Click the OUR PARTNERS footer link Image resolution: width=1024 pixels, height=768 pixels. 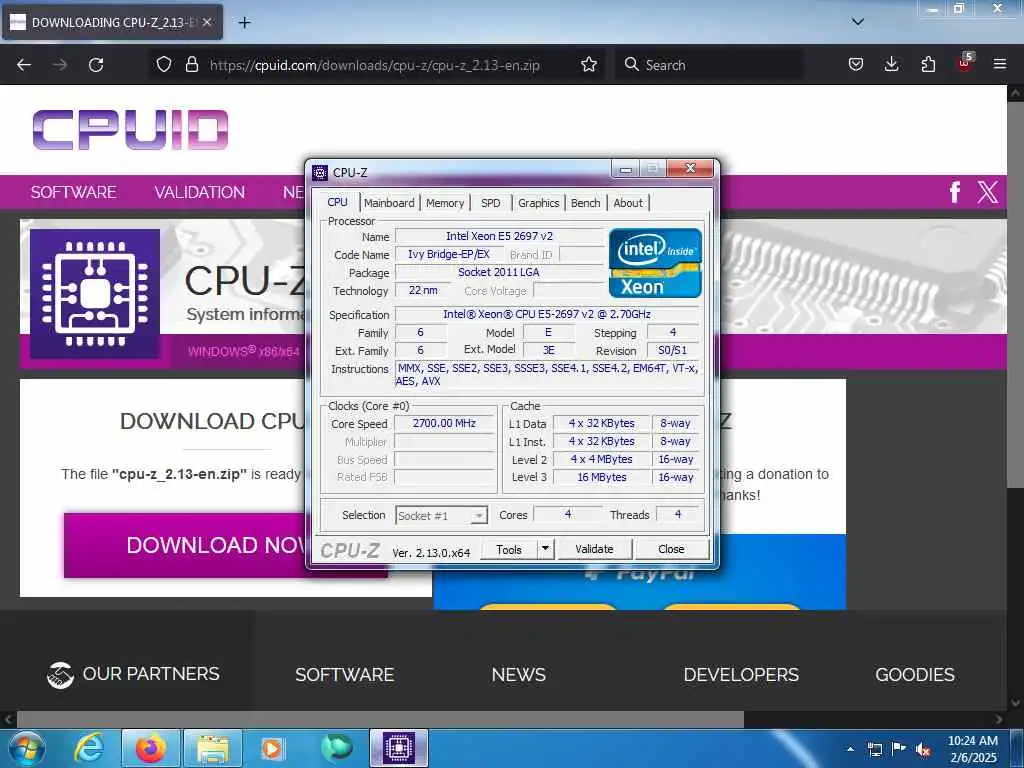[x=133, y=674]
